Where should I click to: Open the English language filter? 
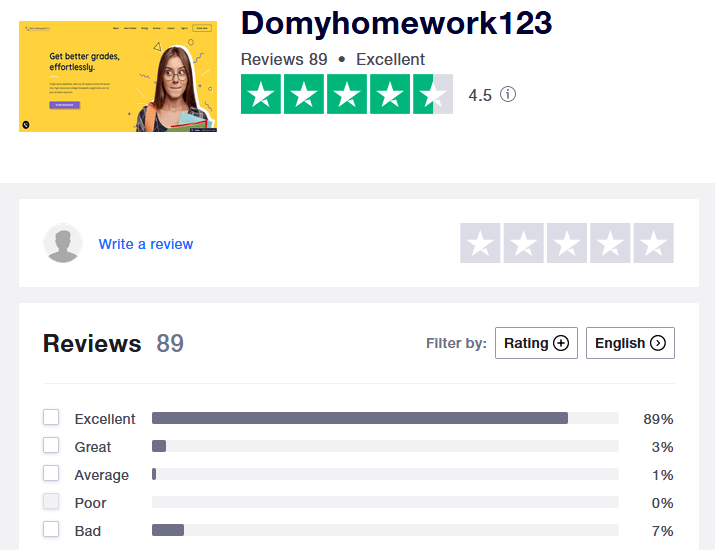630,343
